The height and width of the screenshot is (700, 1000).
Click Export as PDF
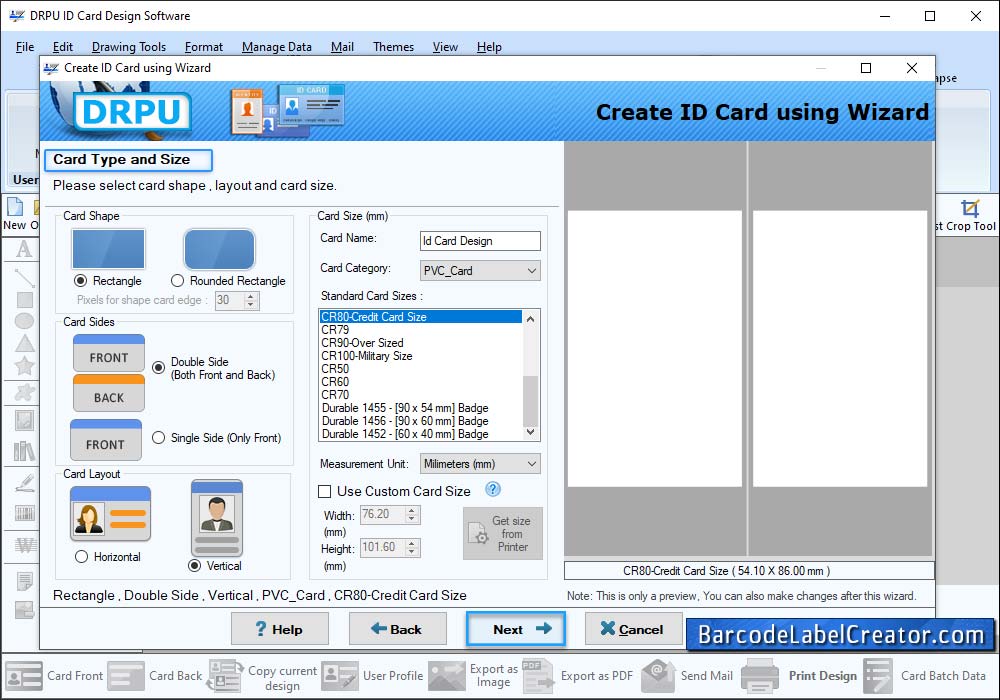click(x=578, y=675)
